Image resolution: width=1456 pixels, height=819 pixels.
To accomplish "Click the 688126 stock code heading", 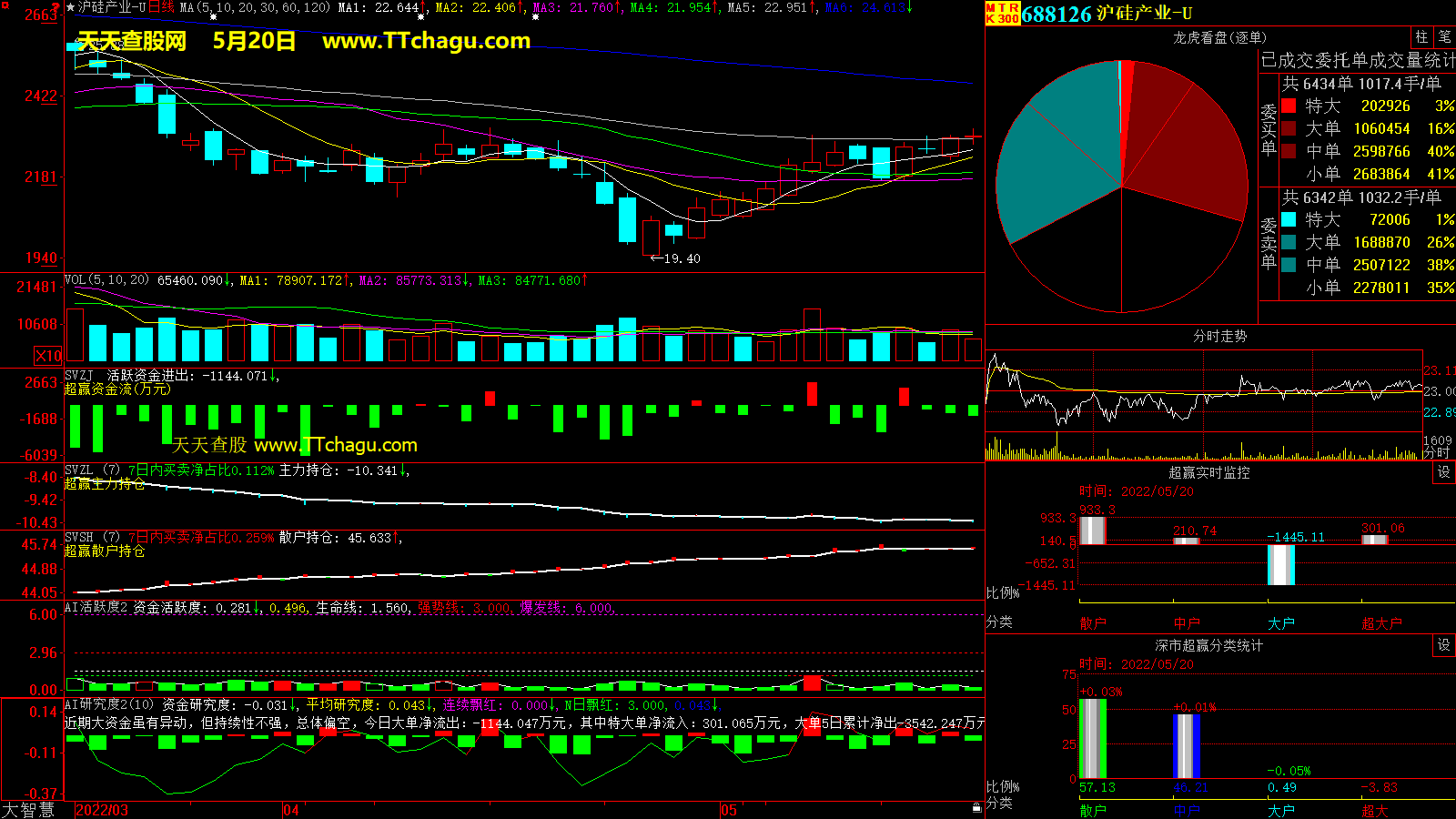I will (1056, 14).
